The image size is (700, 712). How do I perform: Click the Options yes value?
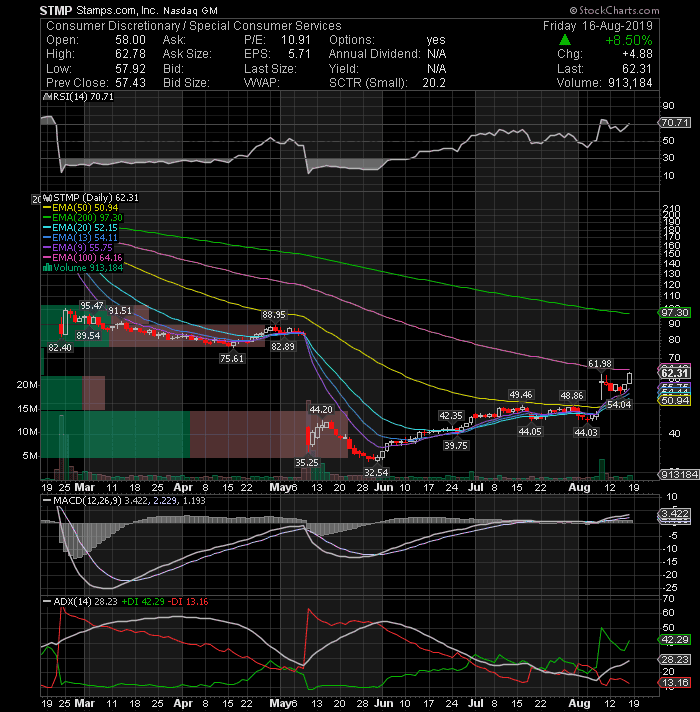436,40
